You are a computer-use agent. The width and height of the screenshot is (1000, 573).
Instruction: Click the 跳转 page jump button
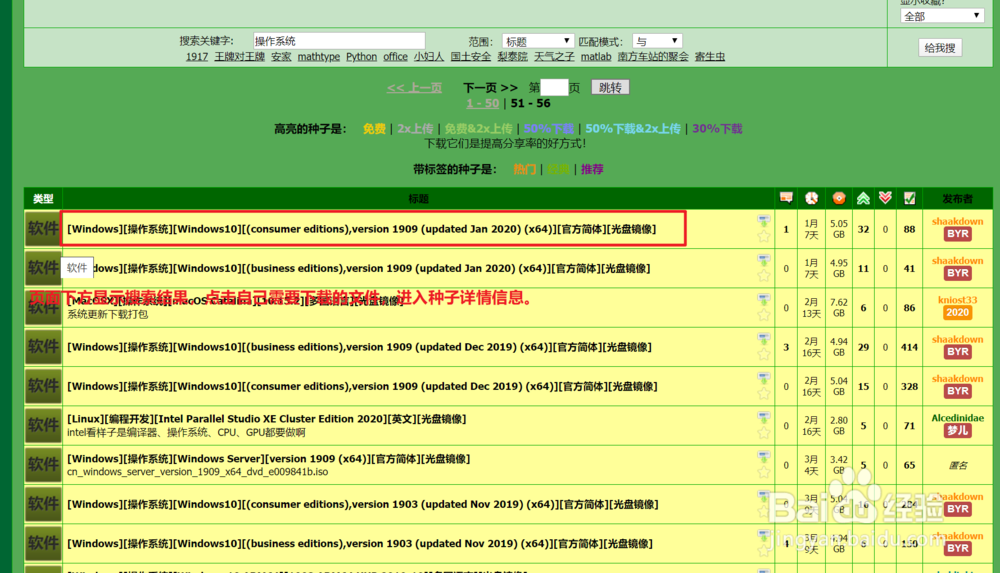[610, 87]
